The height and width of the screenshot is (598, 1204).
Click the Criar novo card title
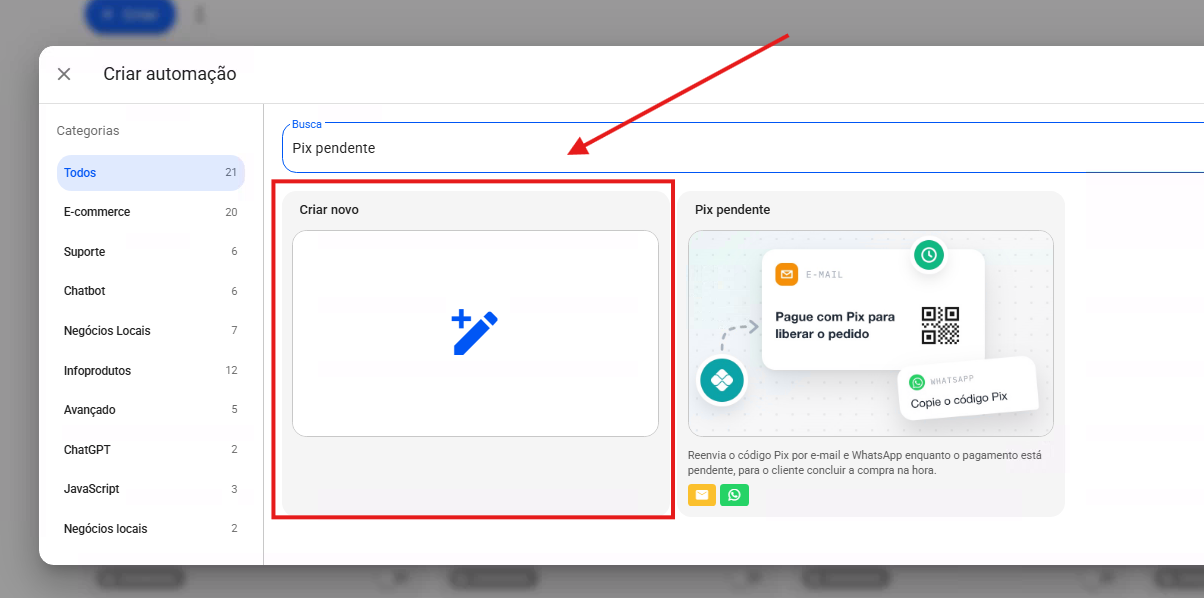coord(329,210)
